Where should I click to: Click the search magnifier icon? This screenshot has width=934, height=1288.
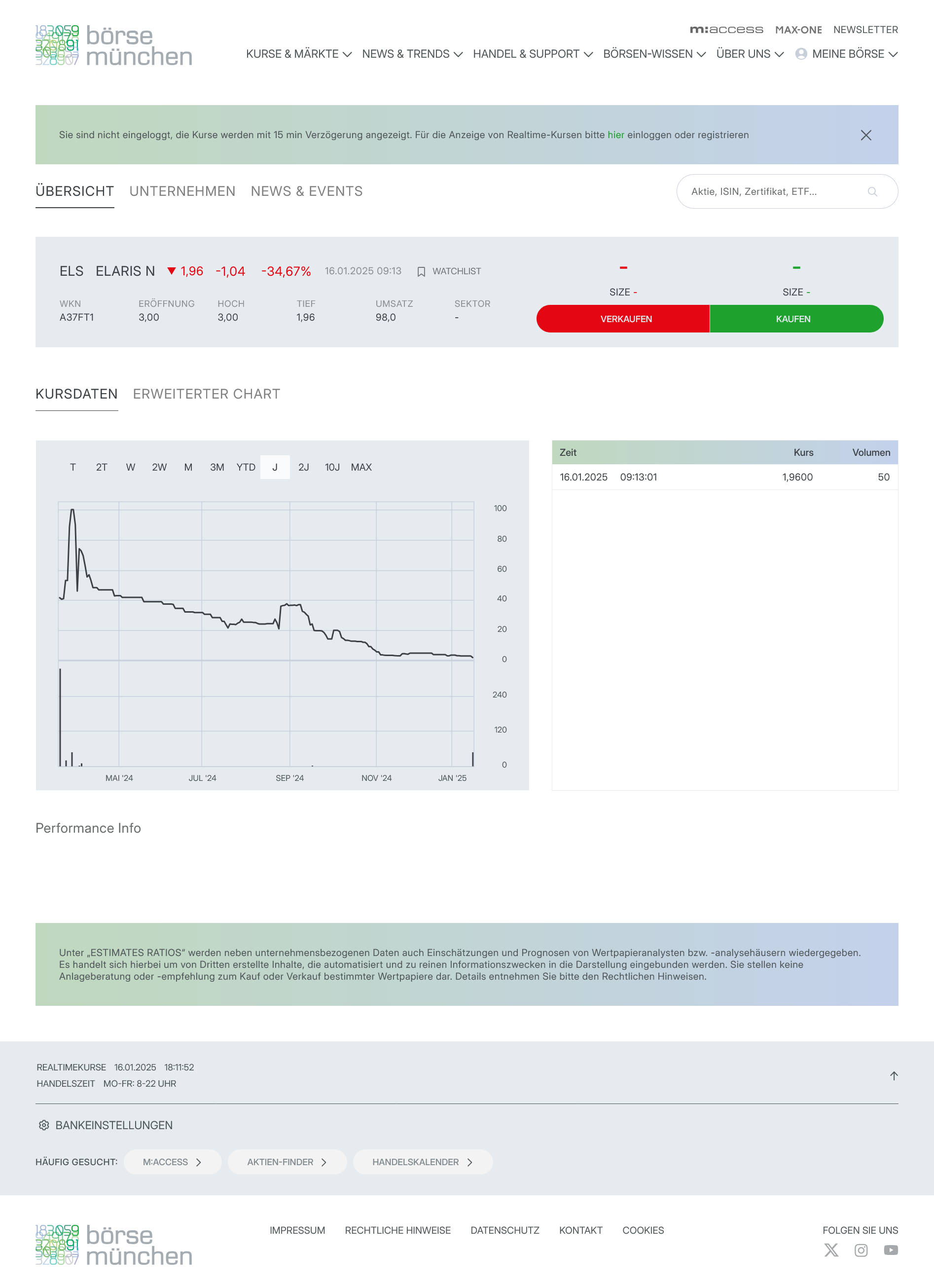[872, 192]
